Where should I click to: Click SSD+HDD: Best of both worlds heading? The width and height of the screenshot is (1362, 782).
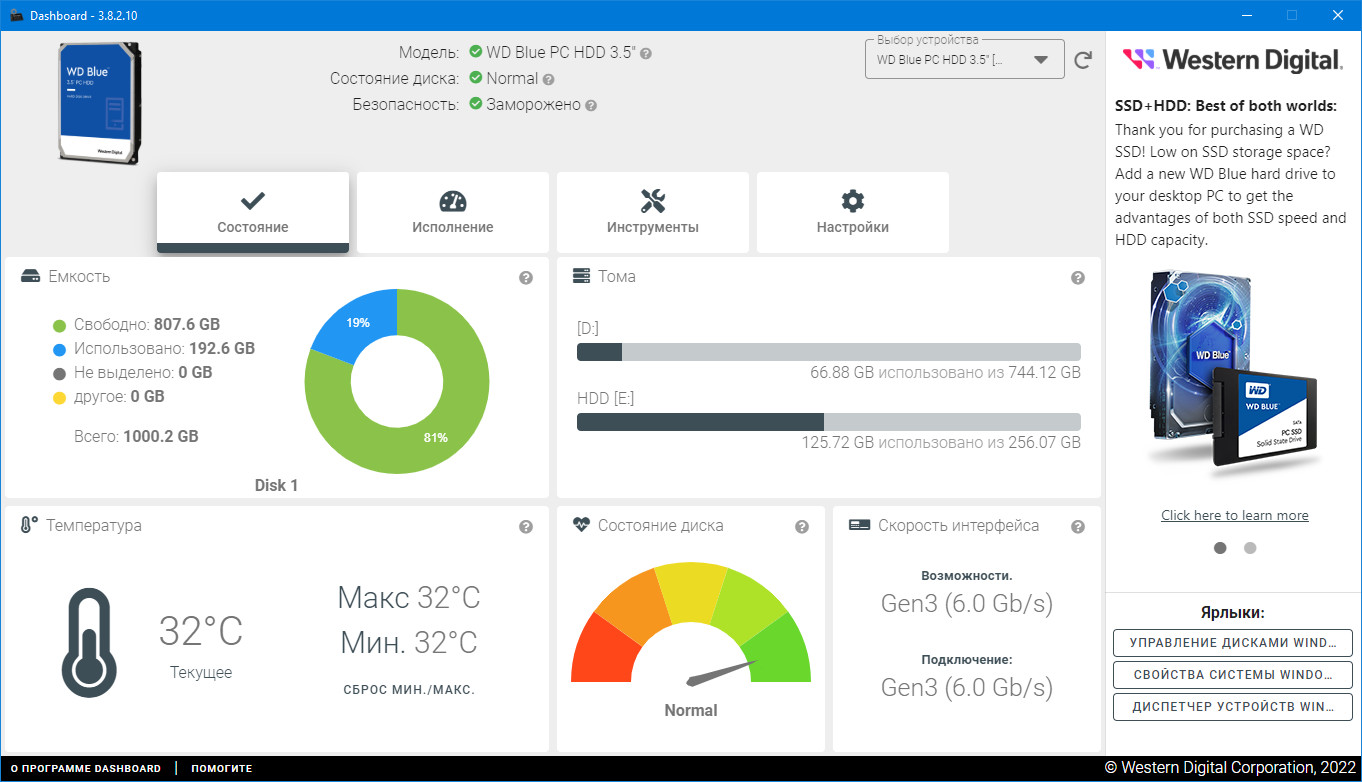1226,106
